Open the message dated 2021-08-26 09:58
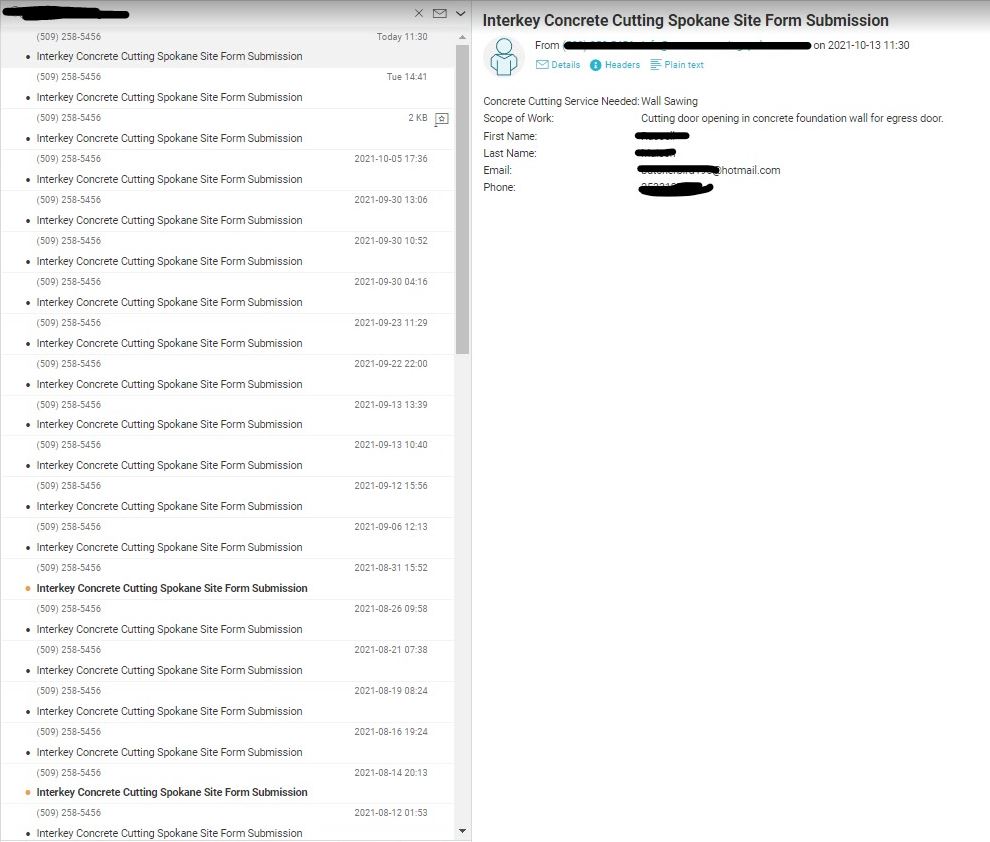The width and height of the screenshot is (990, 842). [227, 620]
